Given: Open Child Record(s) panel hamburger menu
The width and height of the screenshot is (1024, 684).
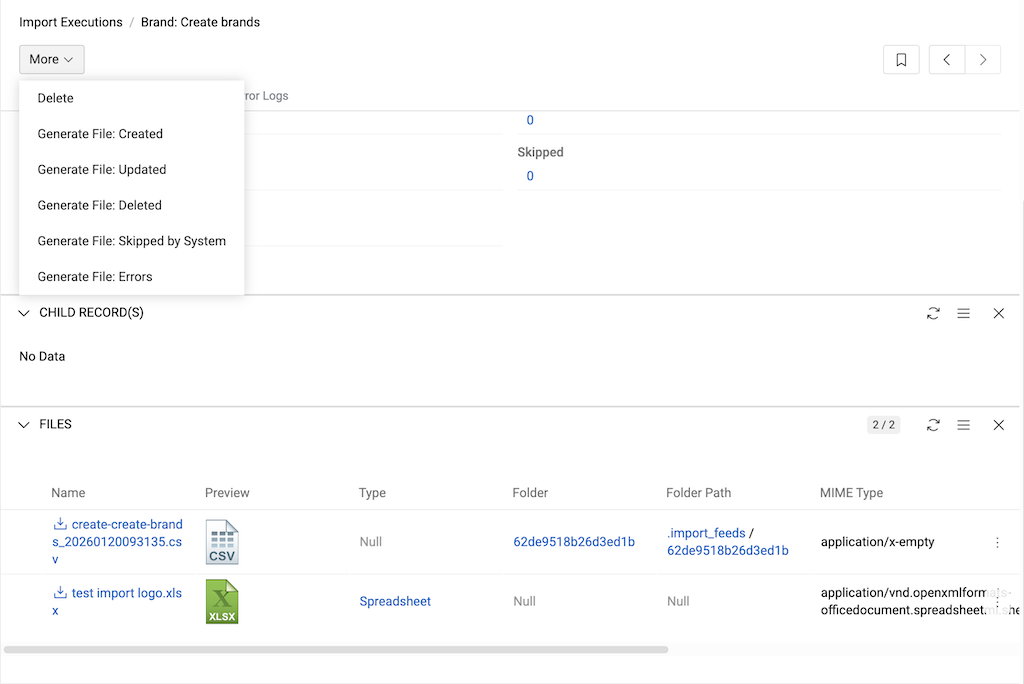Looking at the screenshot, I should (x=964, y=313).
